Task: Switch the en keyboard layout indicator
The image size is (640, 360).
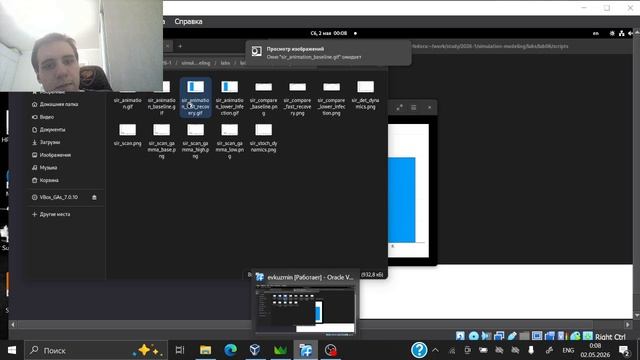Action: (x=596, y=33)
